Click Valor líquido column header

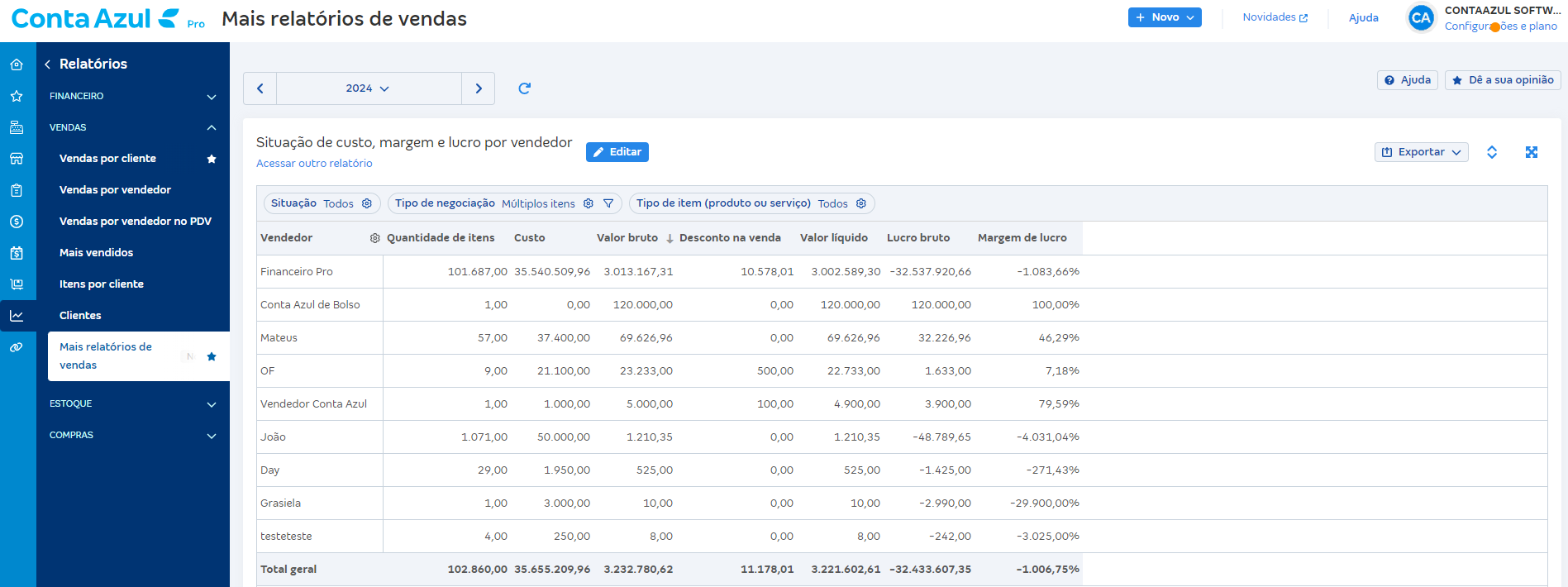pos(834,238)
